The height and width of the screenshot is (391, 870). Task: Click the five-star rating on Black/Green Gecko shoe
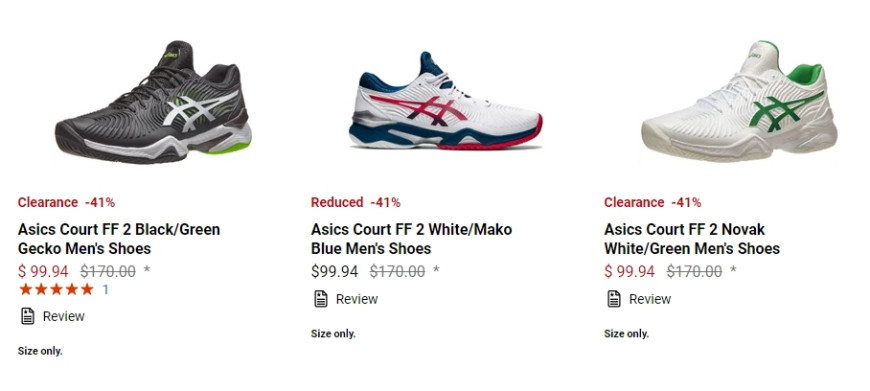point(56,289)
